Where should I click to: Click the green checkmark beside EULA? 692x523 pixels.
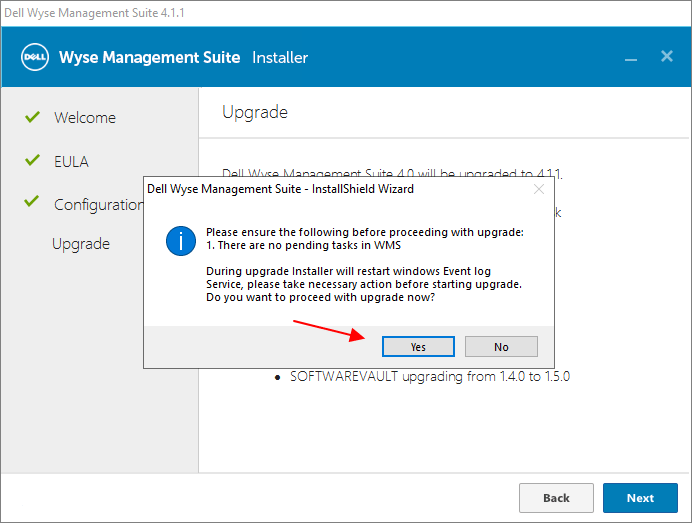coord(31,161)
